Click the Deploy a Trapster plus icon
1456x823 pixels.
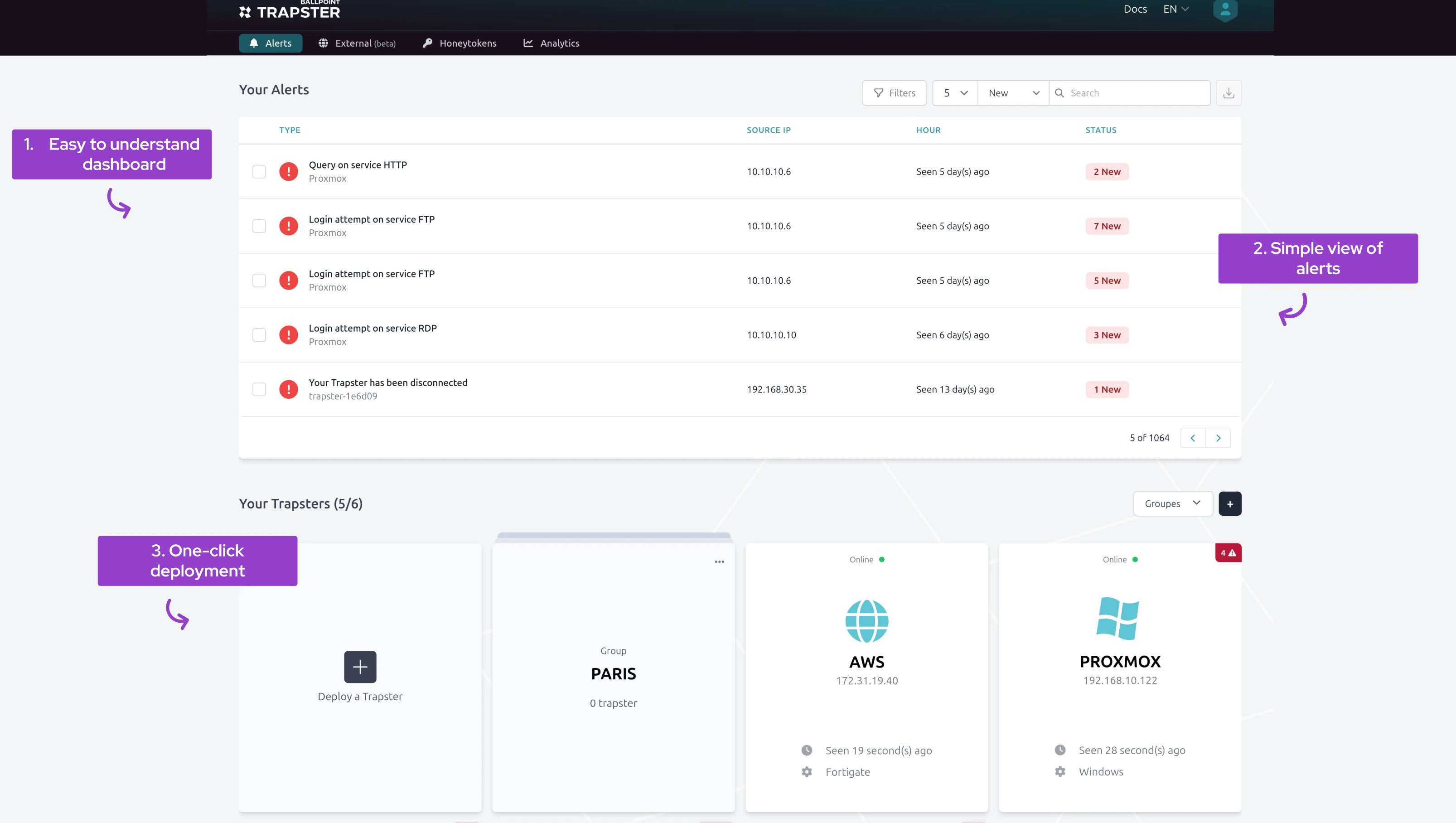click(360, 667)
